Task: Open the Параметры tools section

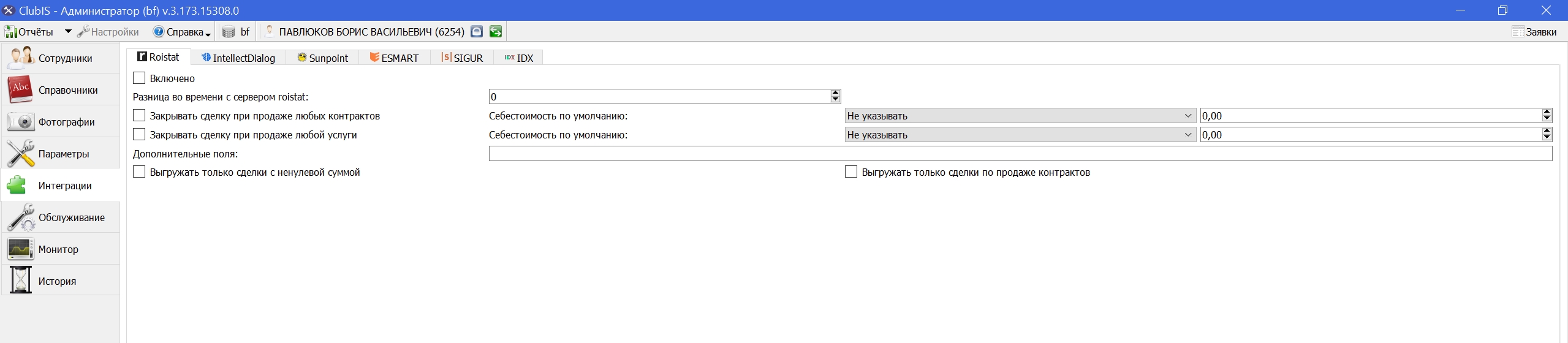Action: click(x=60, y=154)
